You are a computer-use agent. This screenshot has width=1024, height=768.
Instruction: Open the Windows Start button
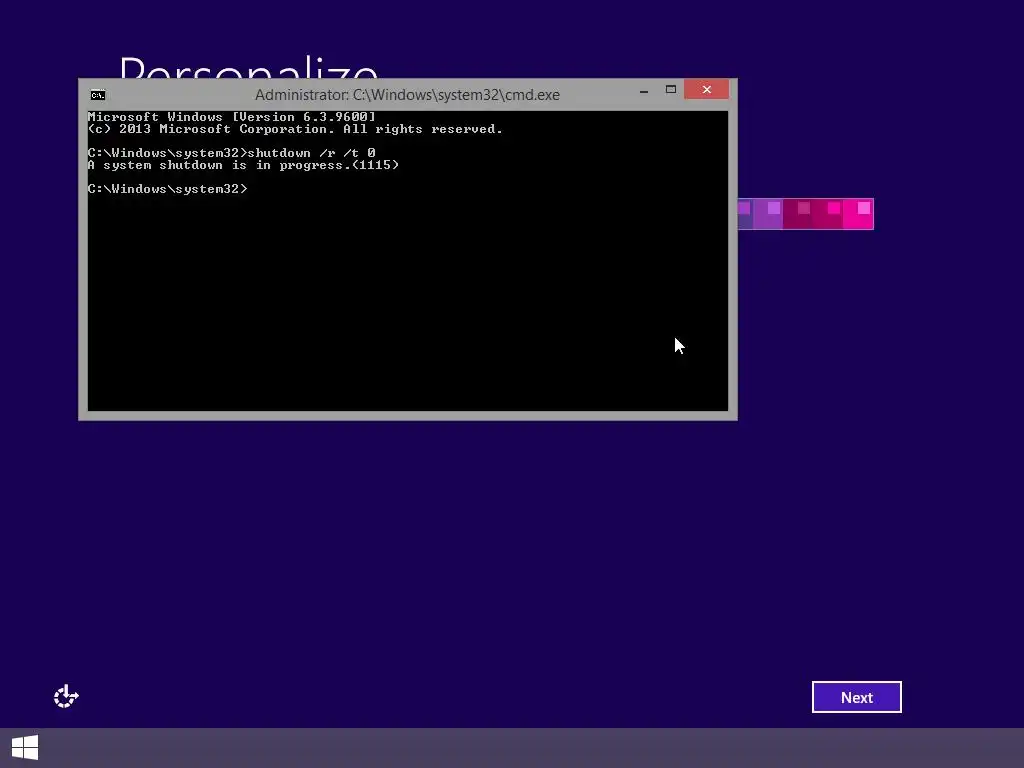pyautogui.click(x=25, y=748)
